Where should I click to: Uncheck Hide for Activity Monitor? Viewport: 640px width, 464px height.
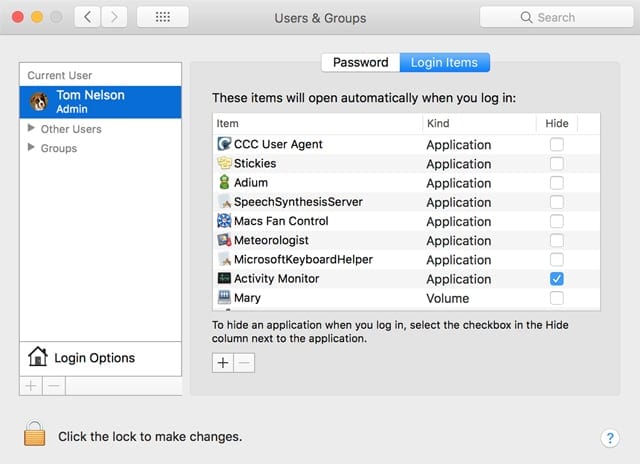[557, 279]
